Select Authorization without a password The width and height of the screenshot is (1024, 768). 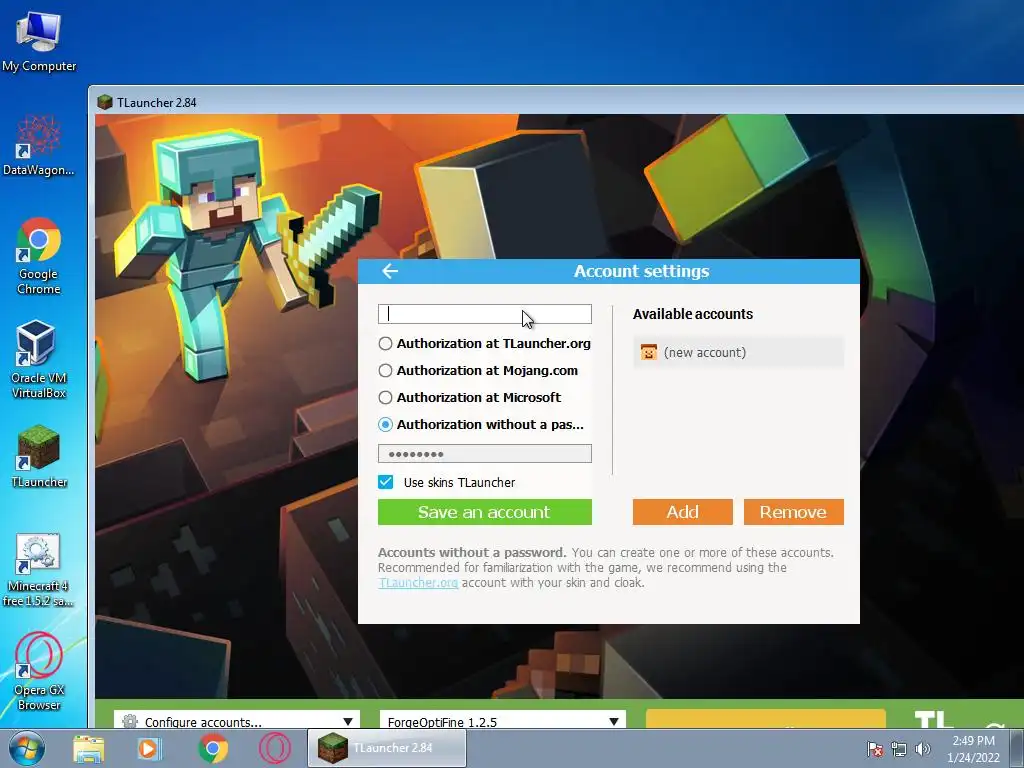[x=481, y=424]
